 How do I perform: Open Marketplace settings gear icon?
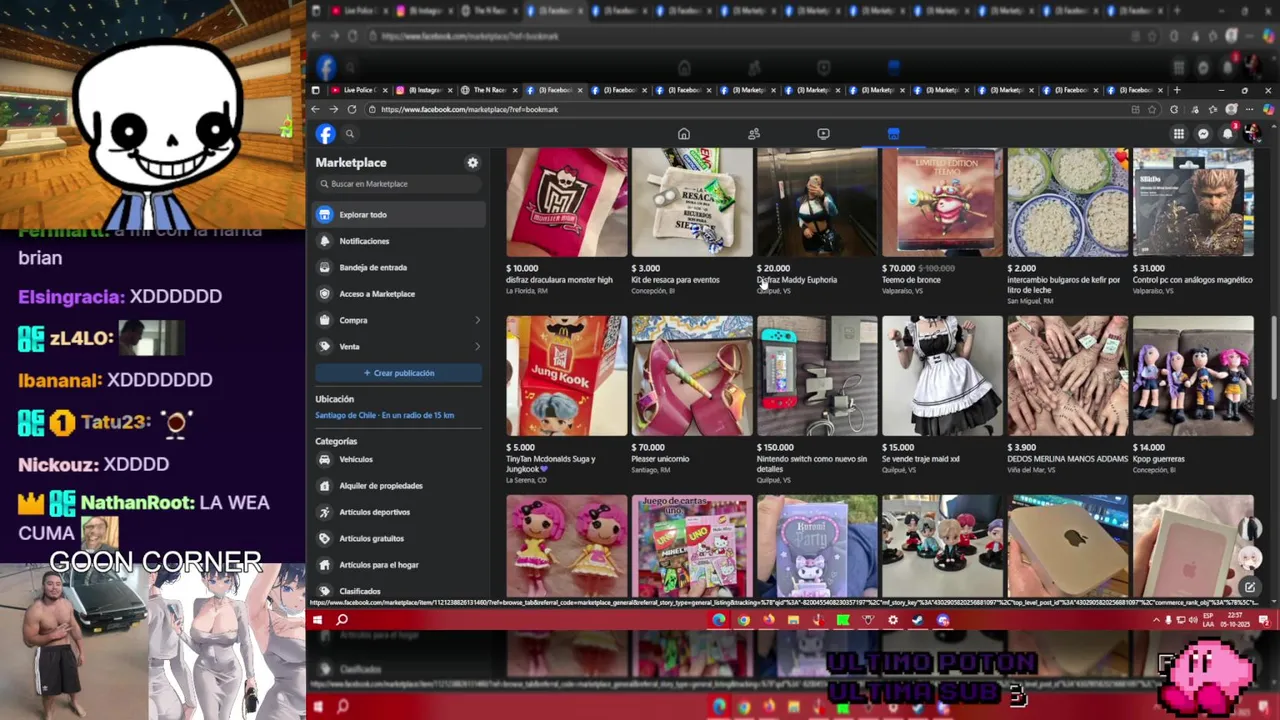click(473, 163)
